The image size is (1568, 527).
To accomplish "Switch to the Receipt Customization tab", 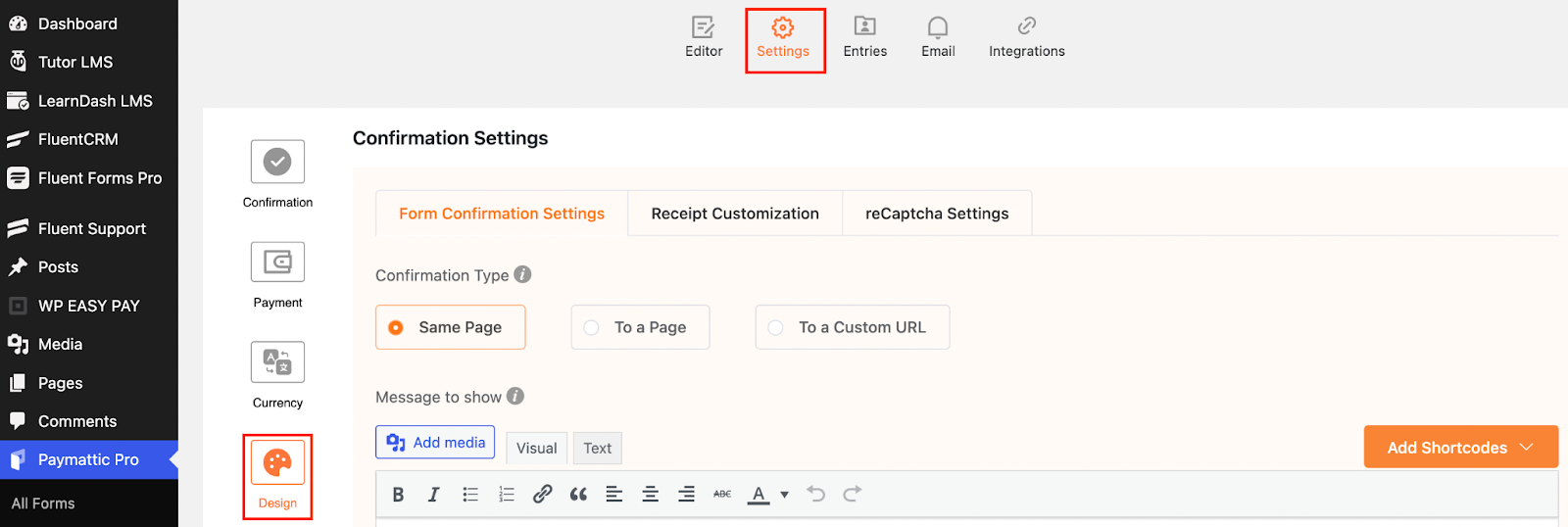I will tap(735, 214).
